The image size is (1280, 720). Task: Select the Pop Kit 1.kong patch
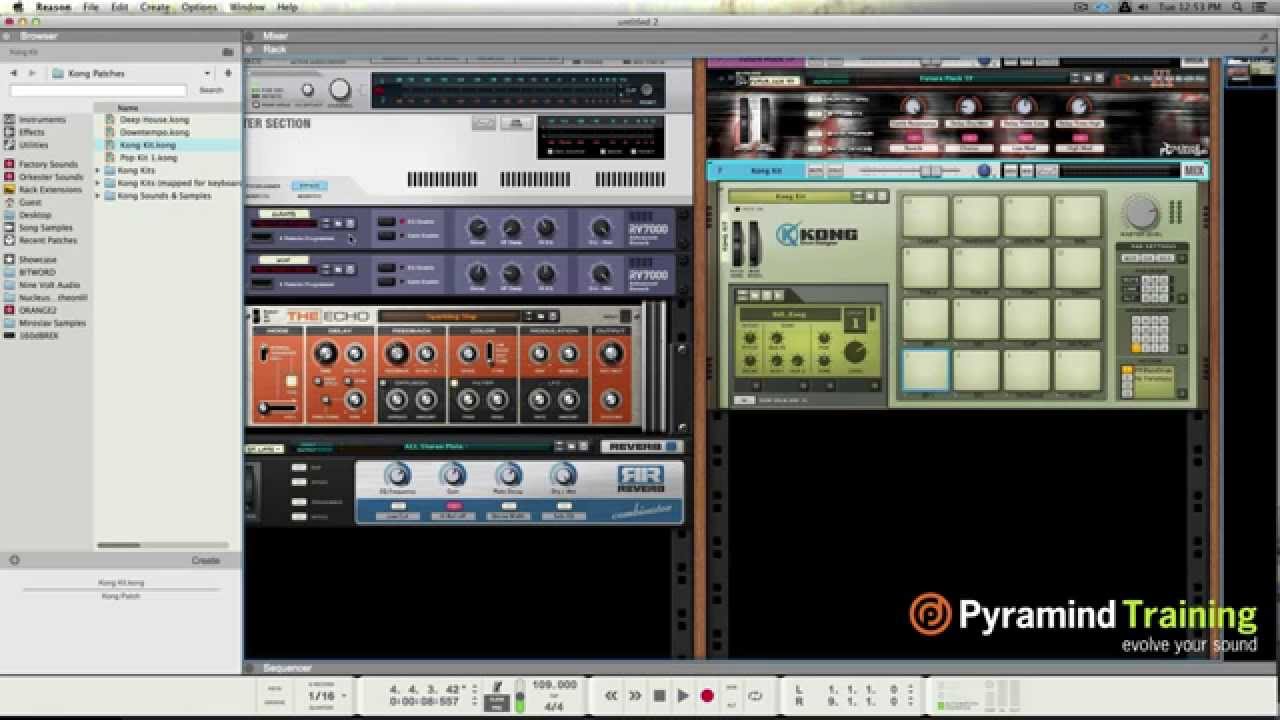148,158
